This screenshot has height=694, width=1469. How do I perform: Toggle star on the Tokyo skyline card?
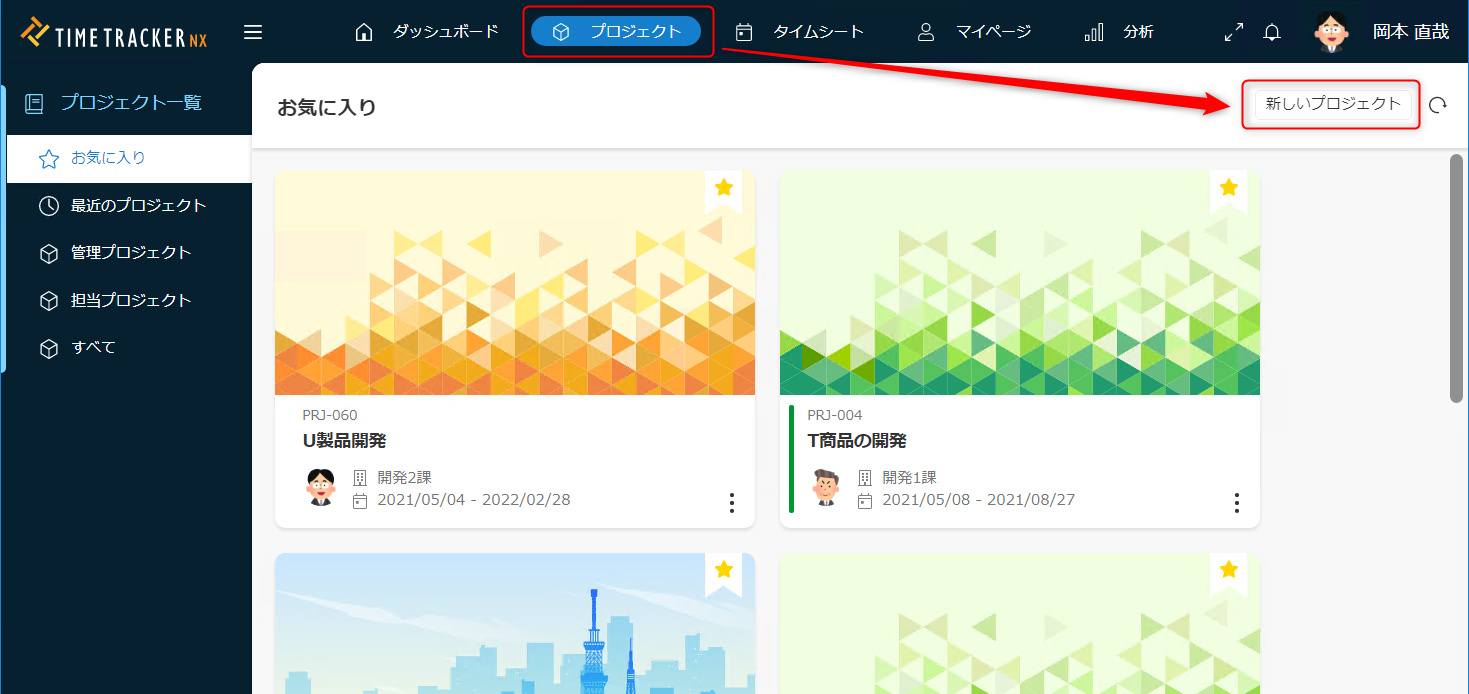point(724,570)
